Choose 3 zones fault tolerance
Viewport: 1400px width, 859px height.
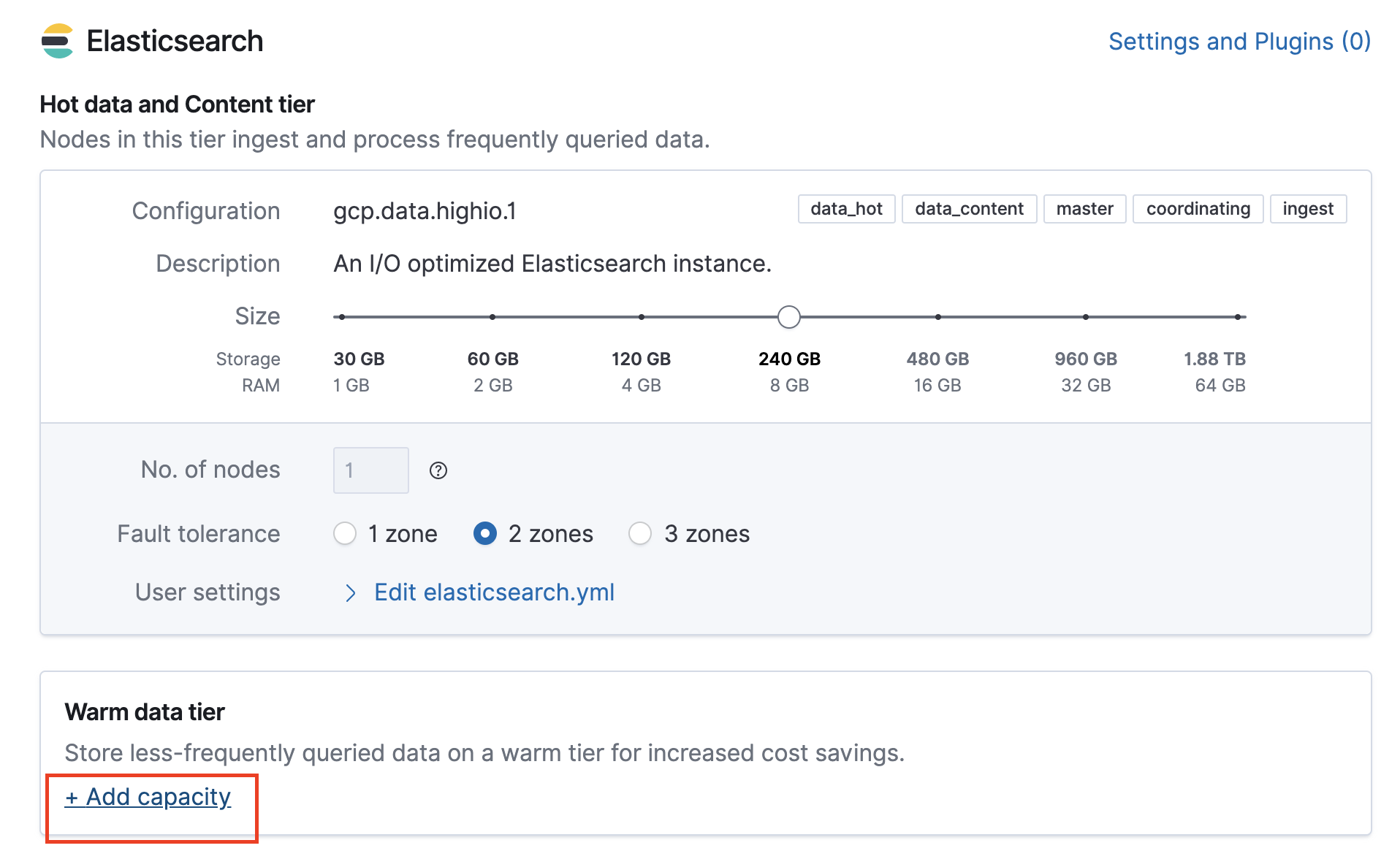pyautogui.click(x=640, y=534)
